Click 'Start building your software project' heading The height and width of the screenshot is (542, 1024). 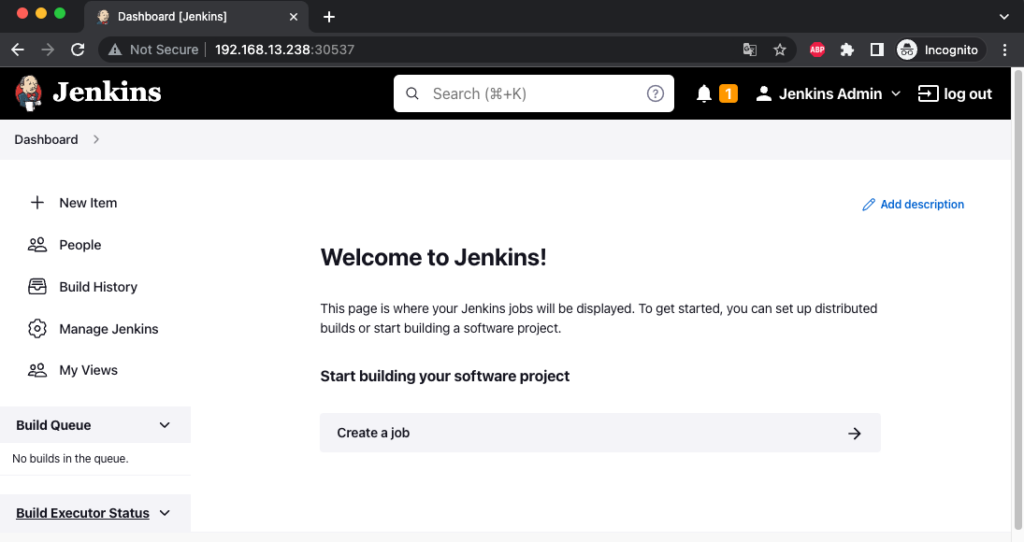pos(445,376)
